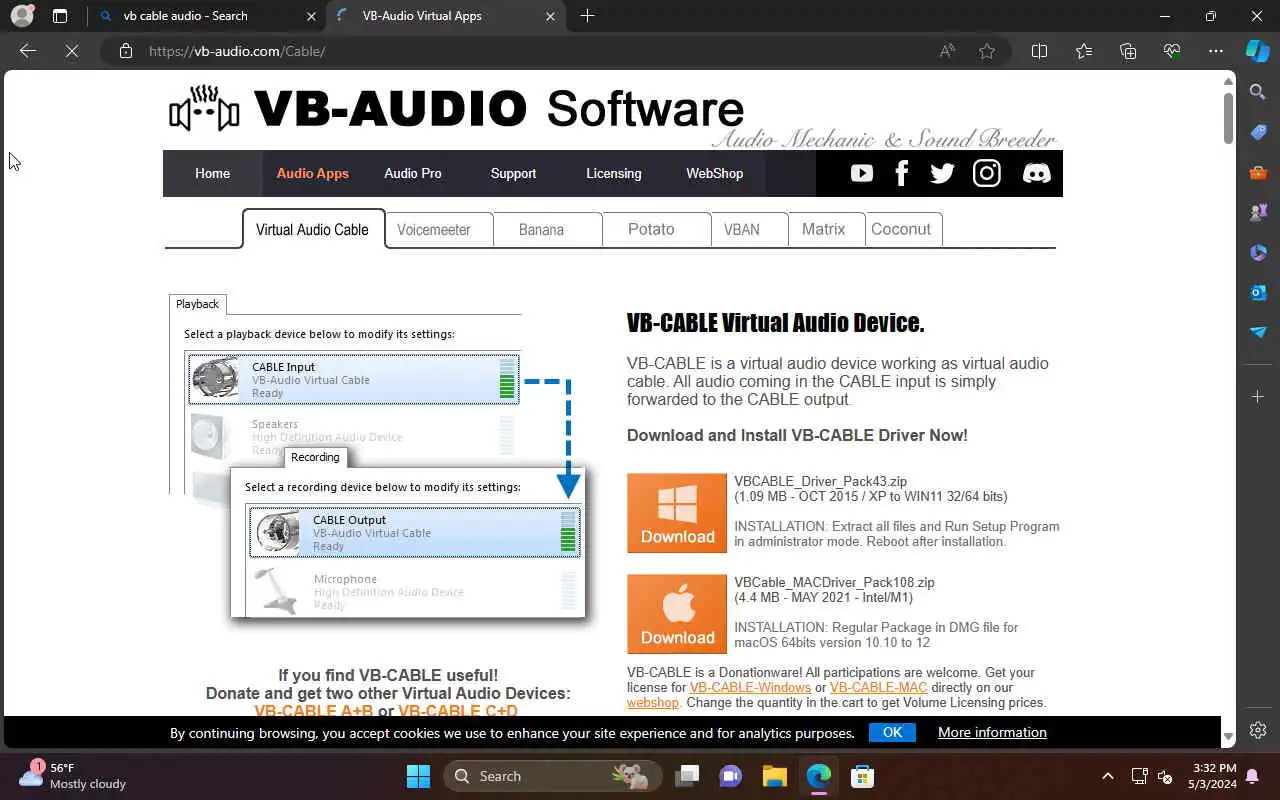Open sidebar search magnifier icon
This screenshot has width=1280, height=800.
coord(1258,92)
